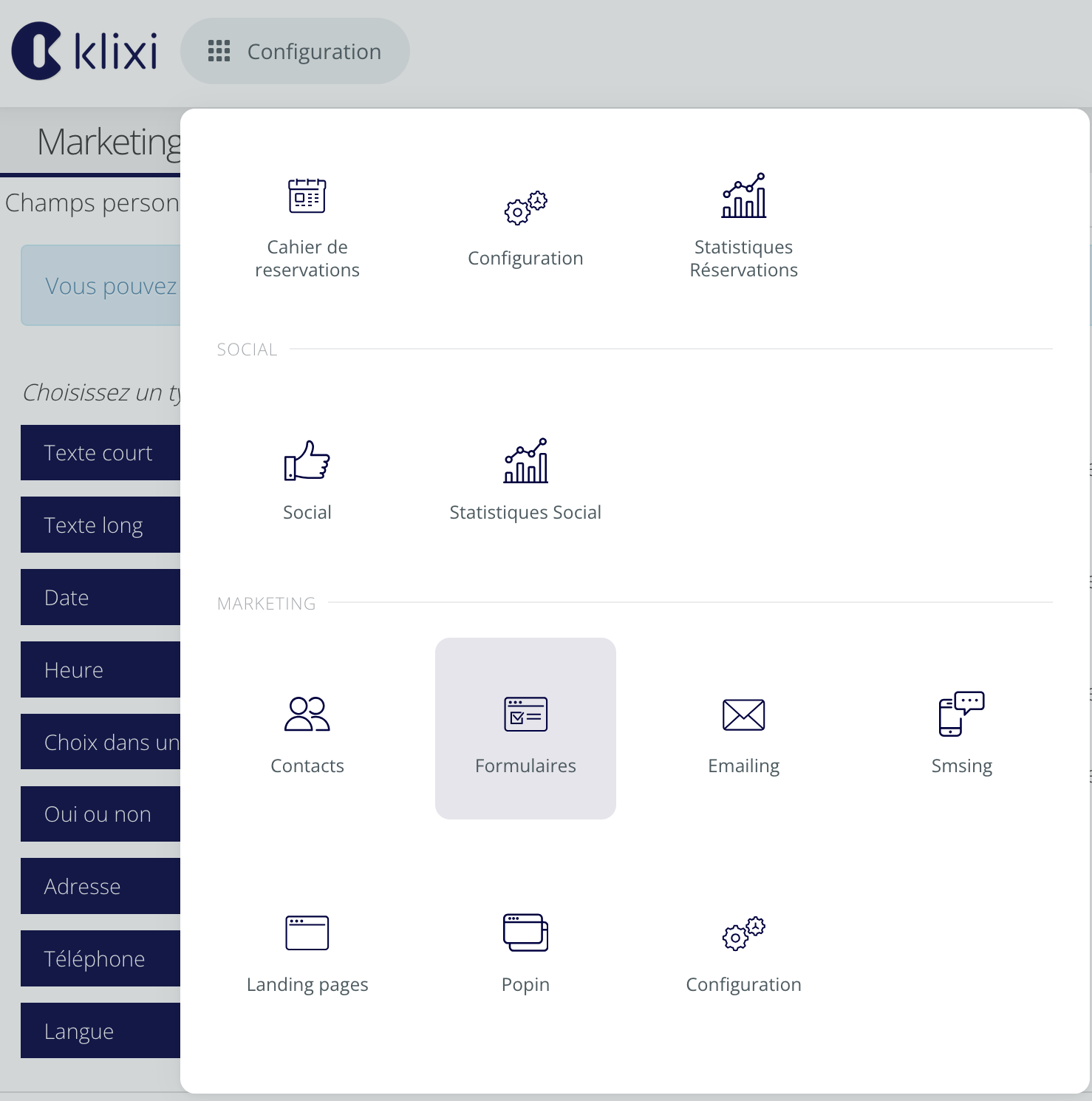
Task: Click the Landing pages label
Action: [x=307, y=985]
